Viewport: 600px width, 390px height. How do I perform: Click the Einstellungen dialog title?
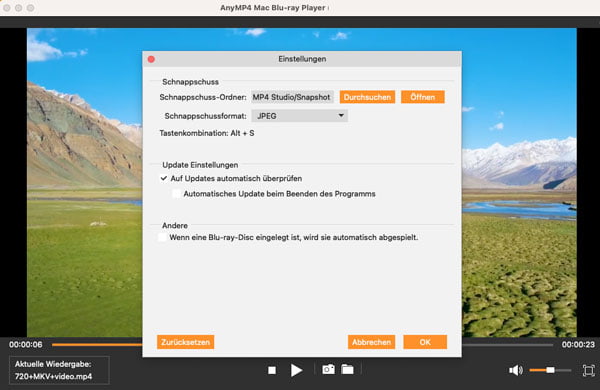pos(302,59)
